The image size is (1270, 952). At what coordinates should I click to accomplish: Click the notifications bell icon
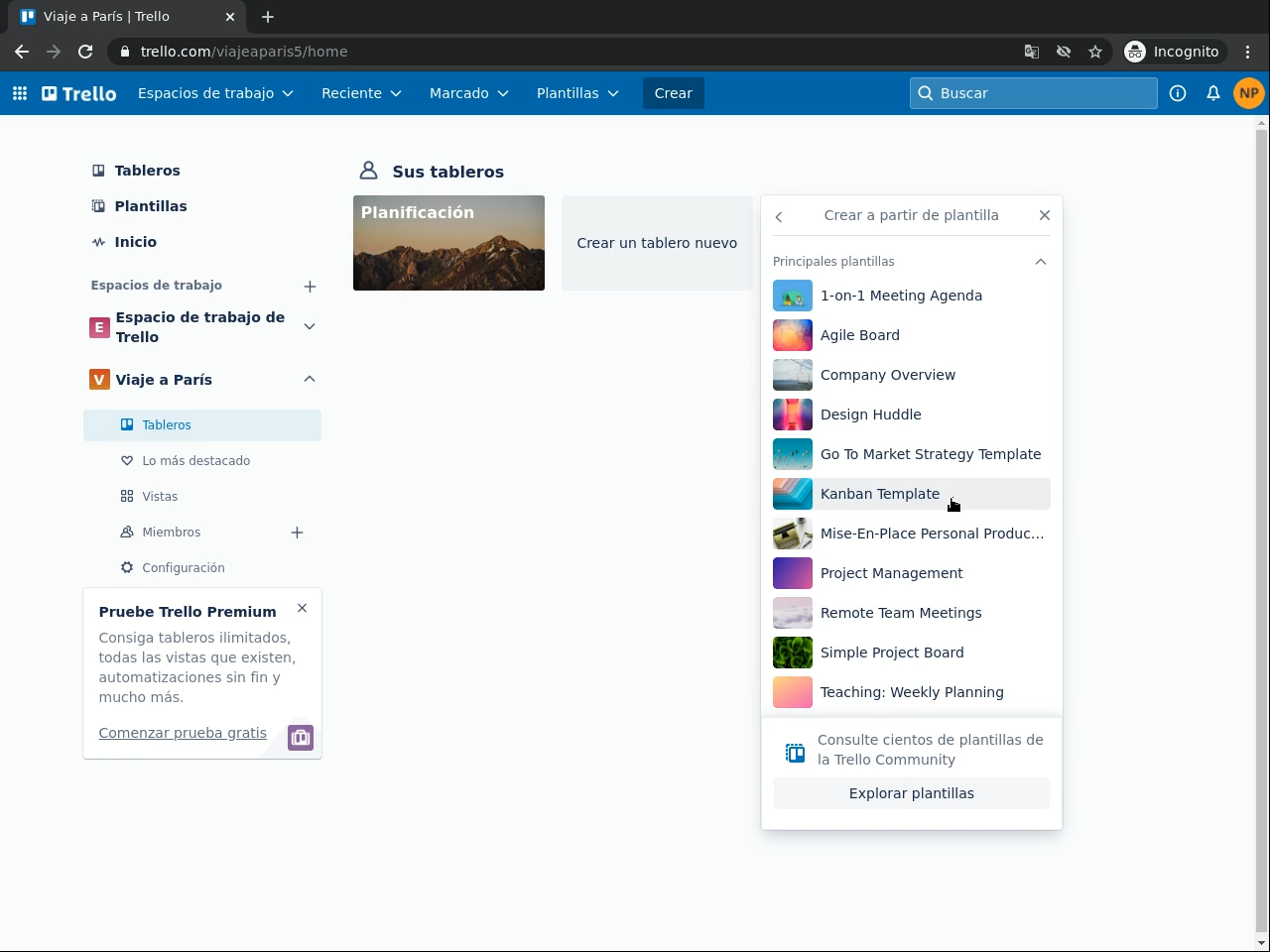[1212, 93]
